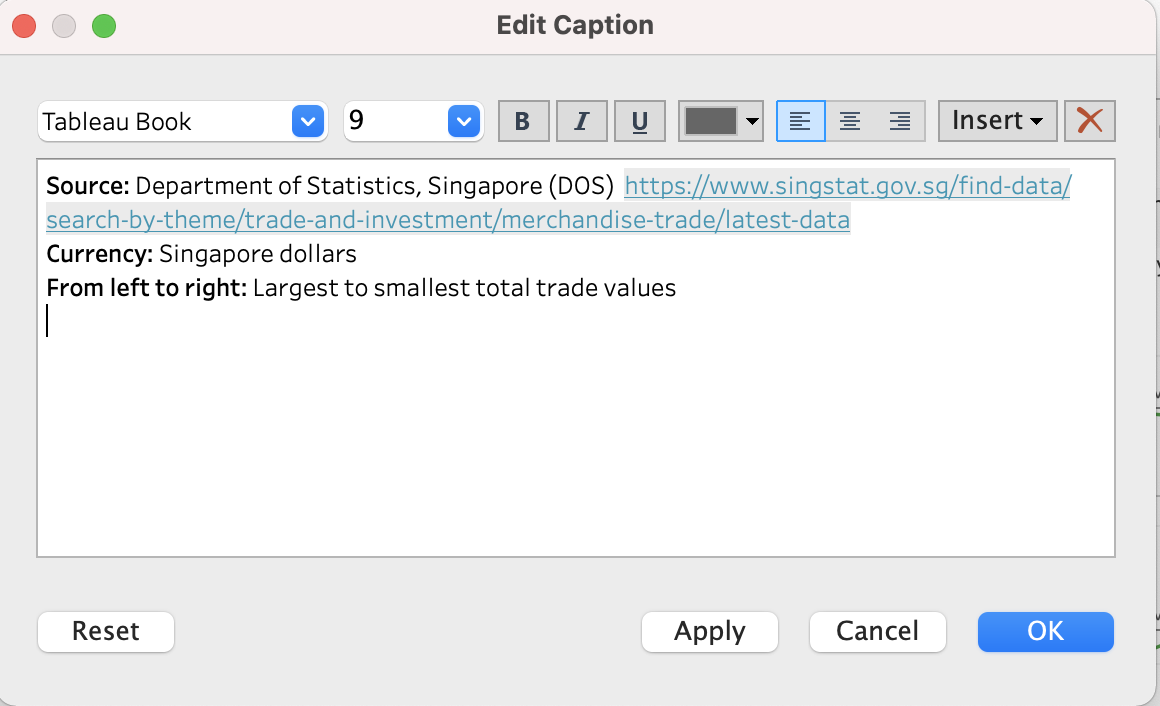Viewport: 1160px width, 706px height.
Task: Expand the text color dropdown arrow
Action: click(x=752, y=121)
